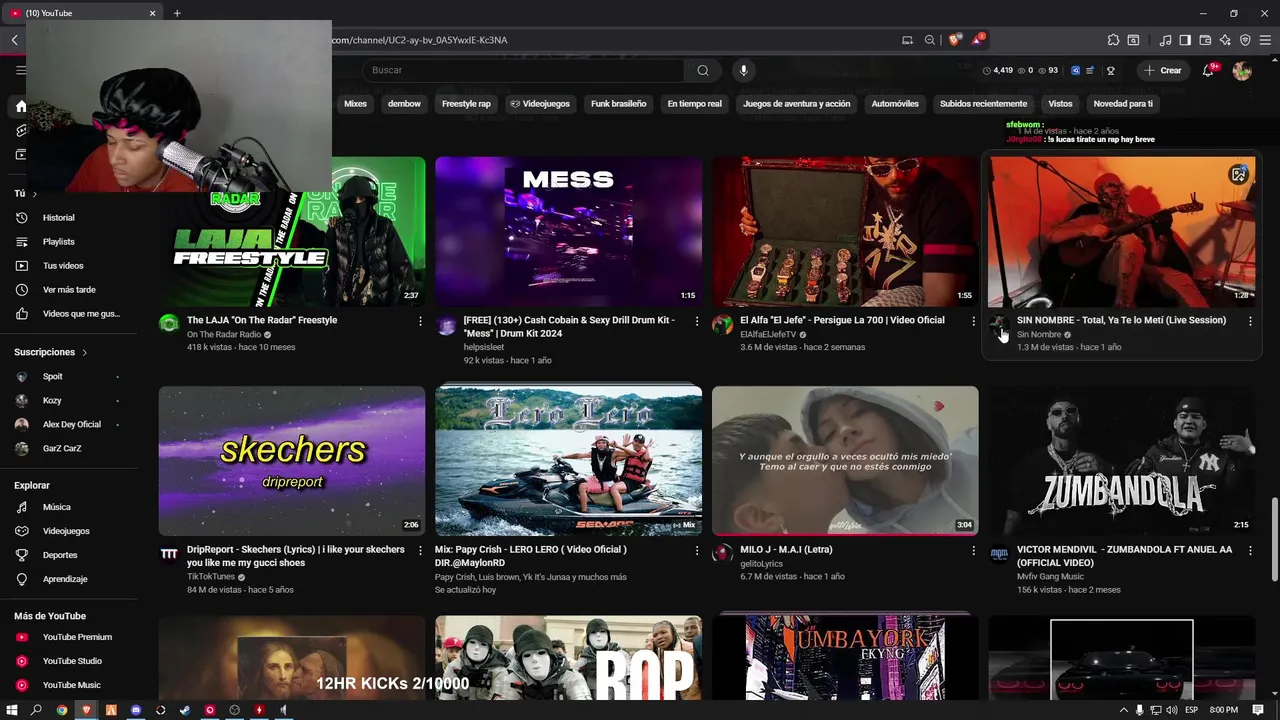Open Aprendizaje in the Explorar section
The width and height of the screenshot is (1280, 720).
(x=67, y=579)
